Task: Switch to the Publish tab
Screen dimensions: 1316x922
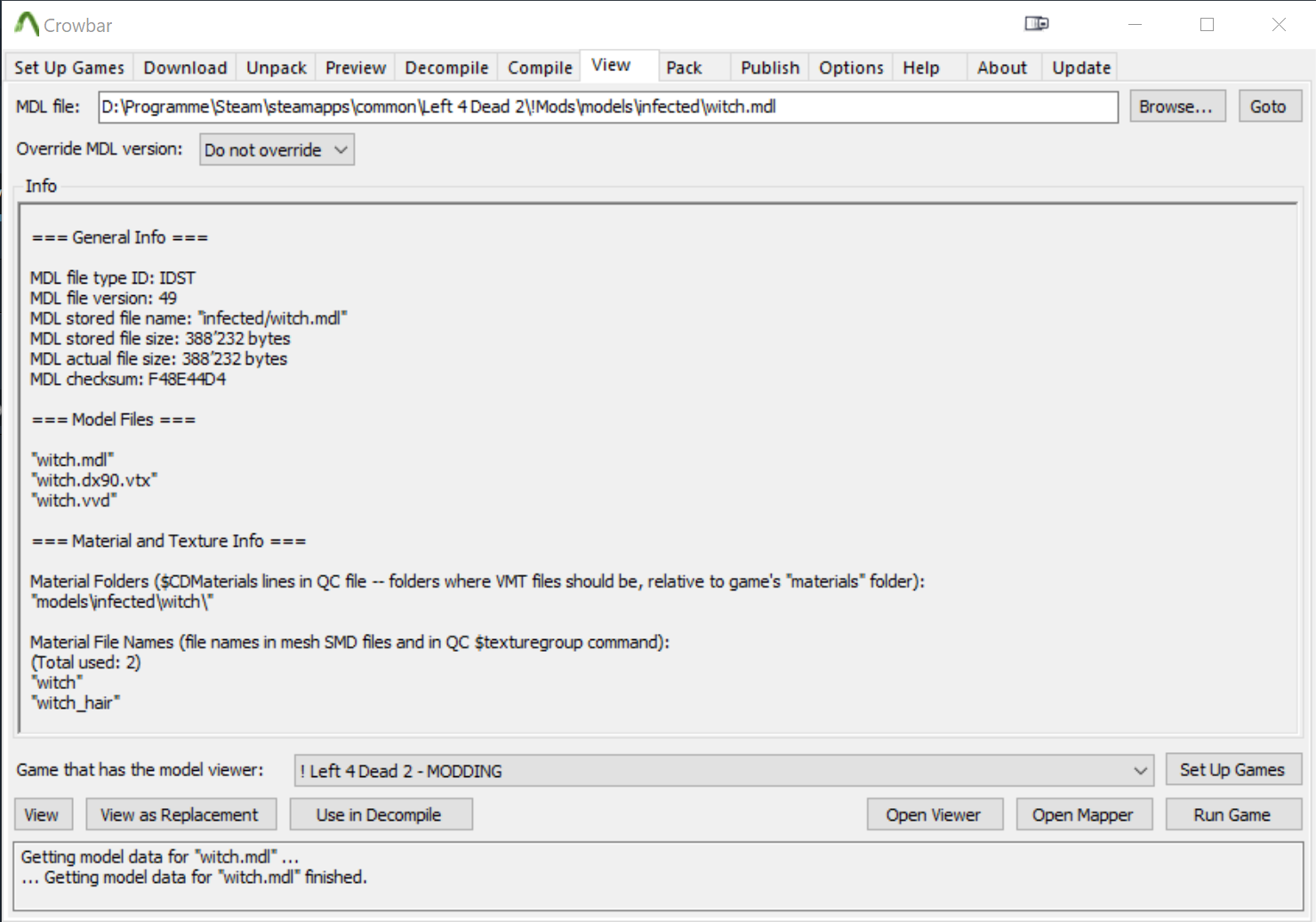Action: (x=770, y=68)
